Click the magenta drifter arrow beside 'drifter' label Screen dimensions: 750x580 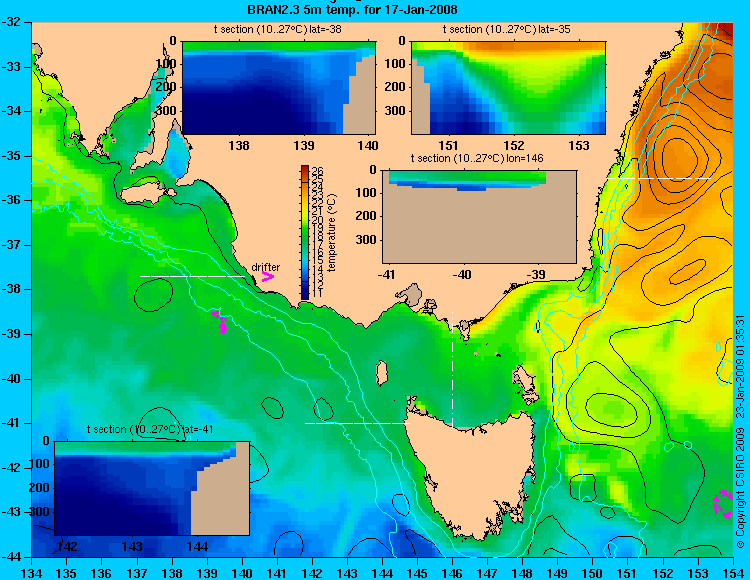coord(267,277)
